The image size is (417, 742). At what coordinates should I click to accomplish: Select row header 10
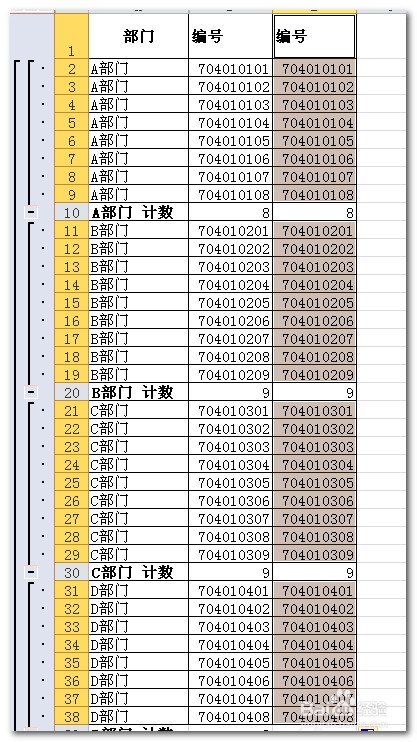71,212
